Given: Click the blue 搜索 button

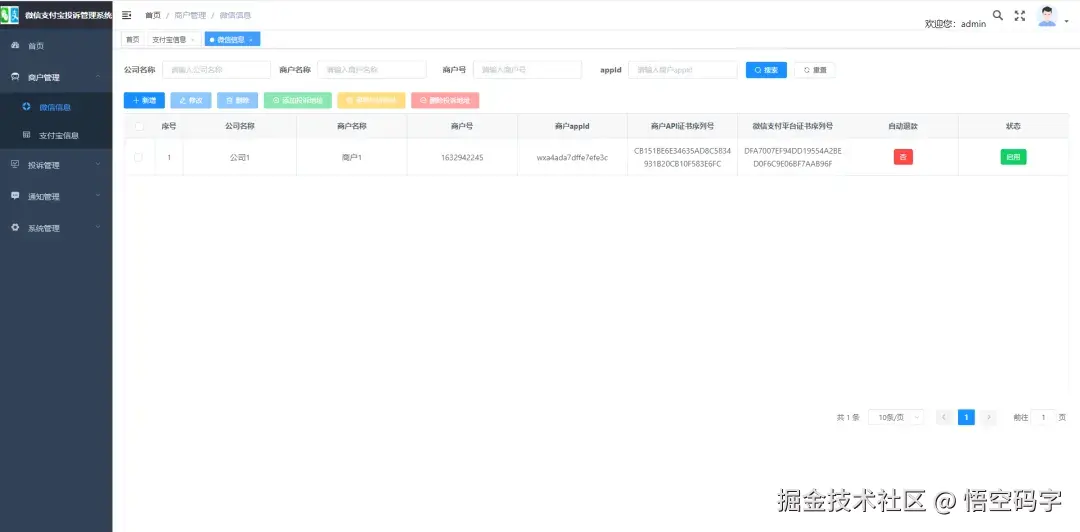Looking at the screenshot, I should [766, 70].
